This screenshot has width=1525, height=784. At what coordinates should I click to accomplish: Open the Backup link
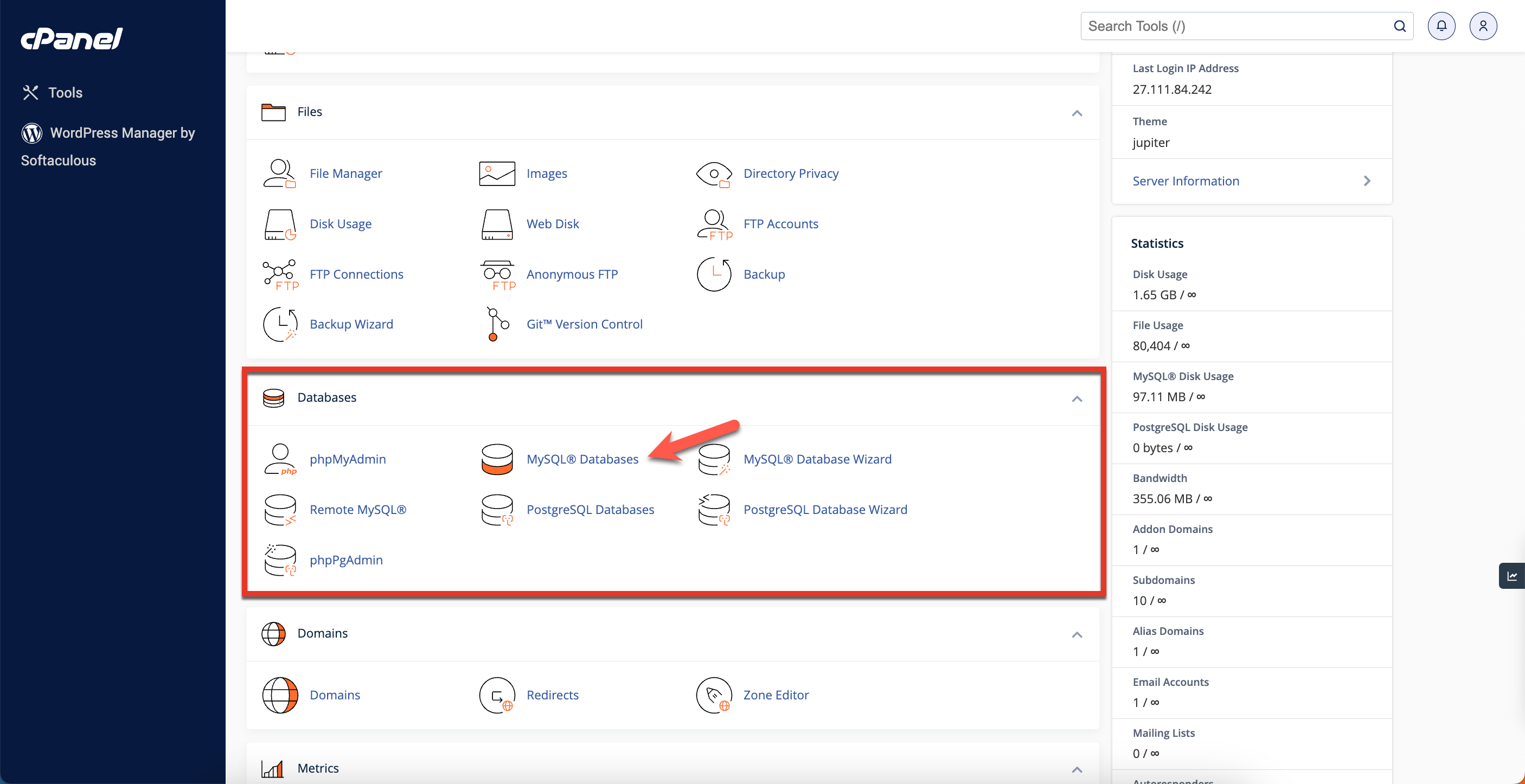click(x=764, y=274)
